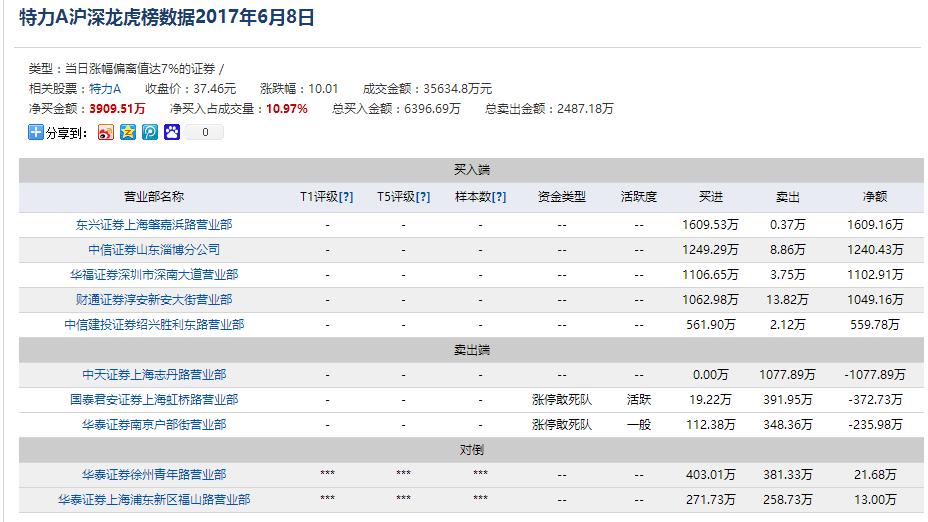This screenshot has width=928, height=522.
Task: Click the 10.97% net buy ratio
Action: 286,109
